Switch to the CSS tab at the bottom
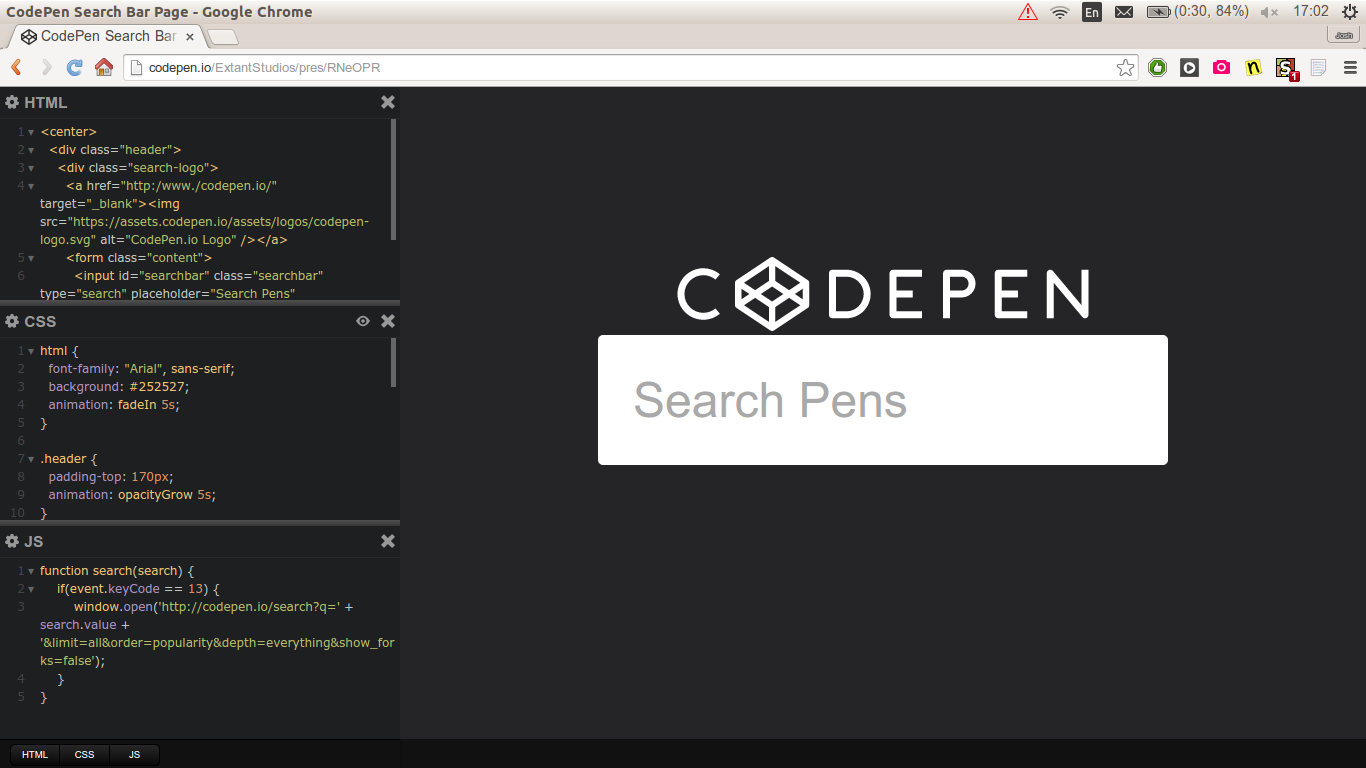The image size is (1366, 768). tap(84, 754)
